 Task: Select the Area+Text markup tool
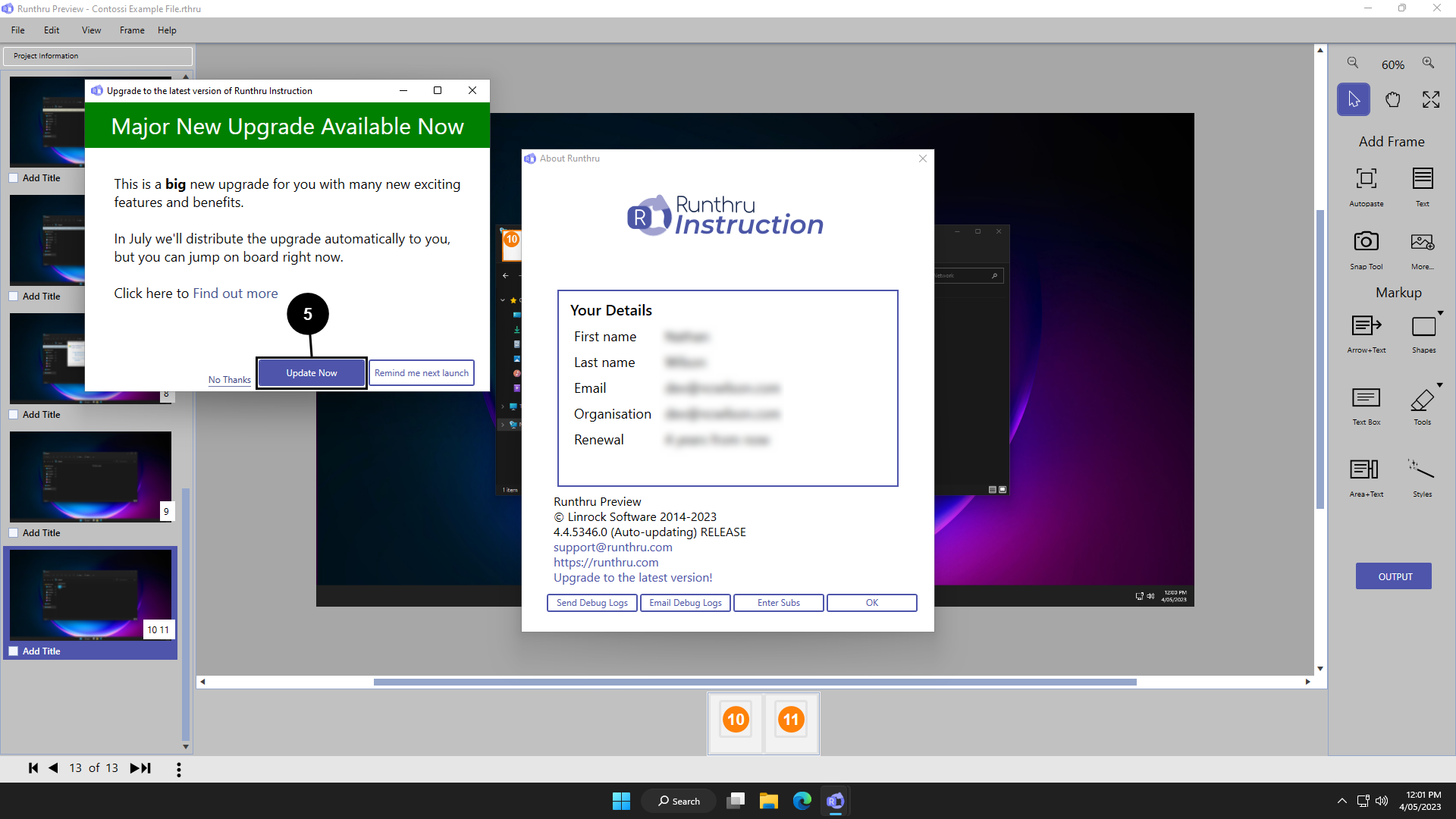(1366, 470)
